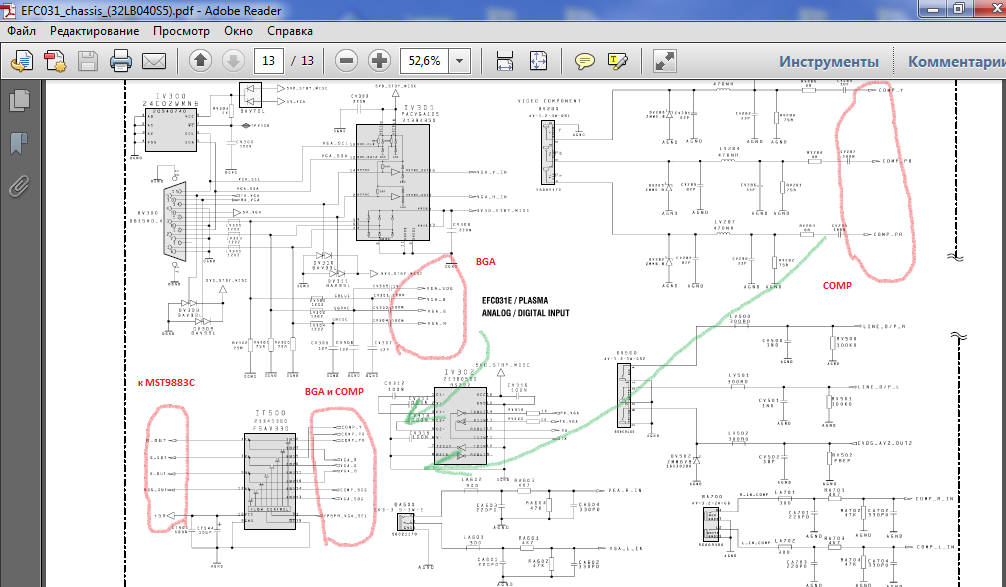Click the Create PDF online icon
Screen dimensions: 1006x587
54,61
